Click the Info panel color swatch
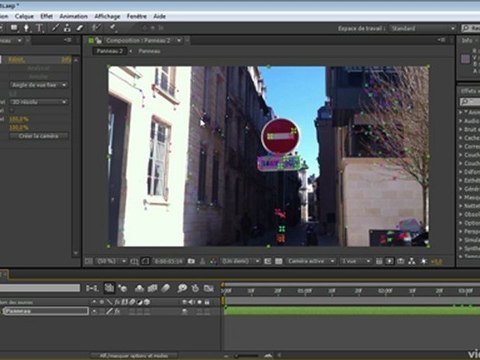Viewport: 480px width, 360px height. [465, 59]
